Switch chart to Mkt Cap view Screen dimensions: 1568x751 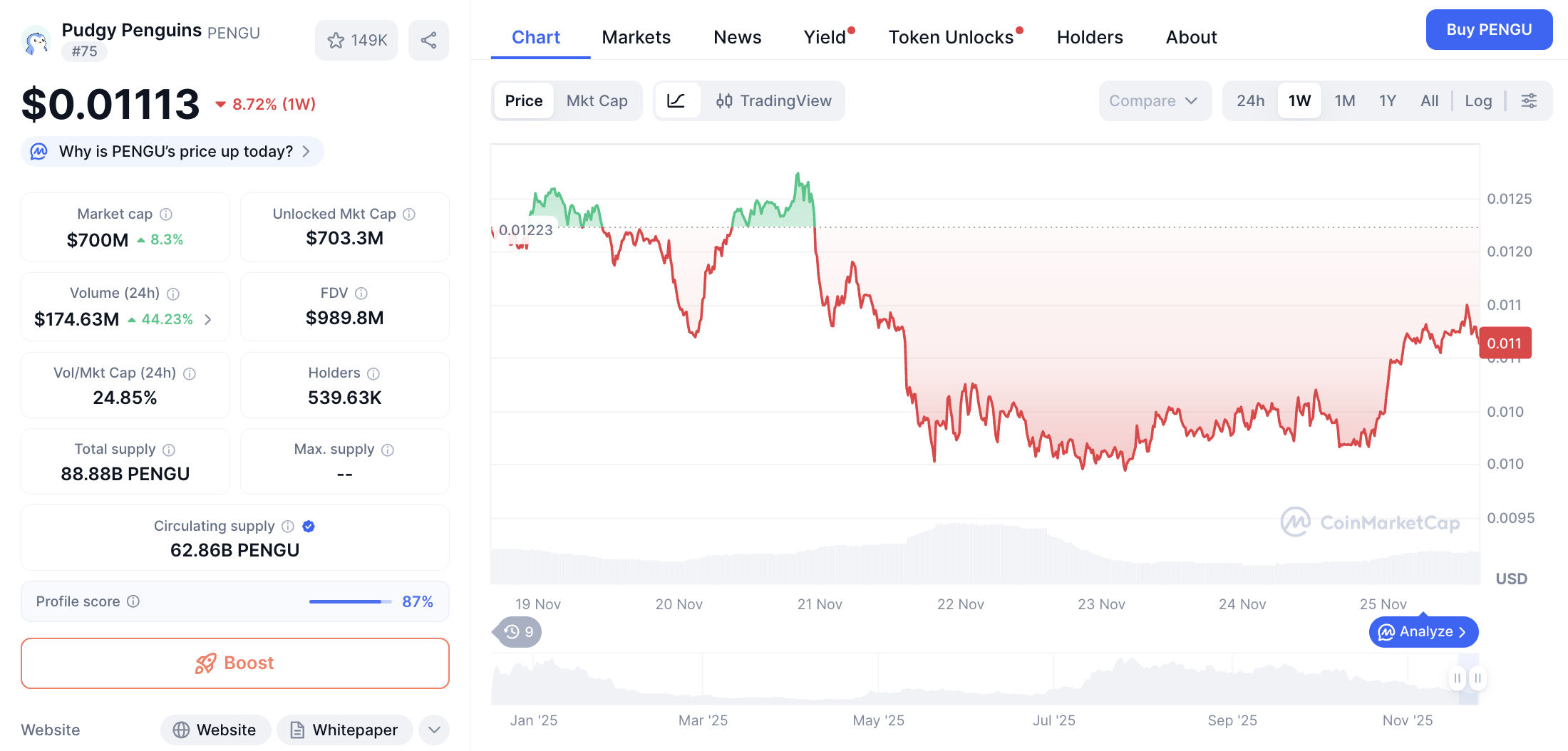pos(597,100)
